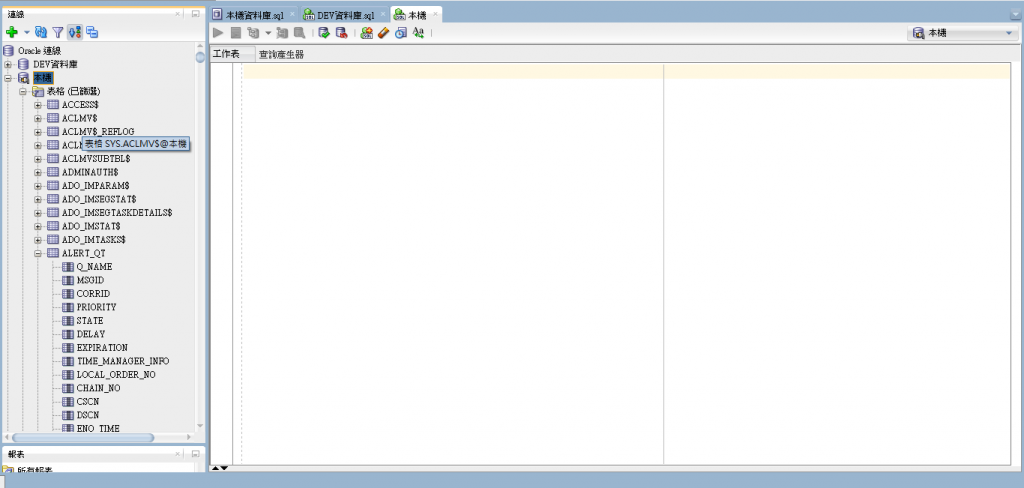Select the LOCAL_ORDER_NO column
Viewport: 1024px width, 488px height.
116,374
